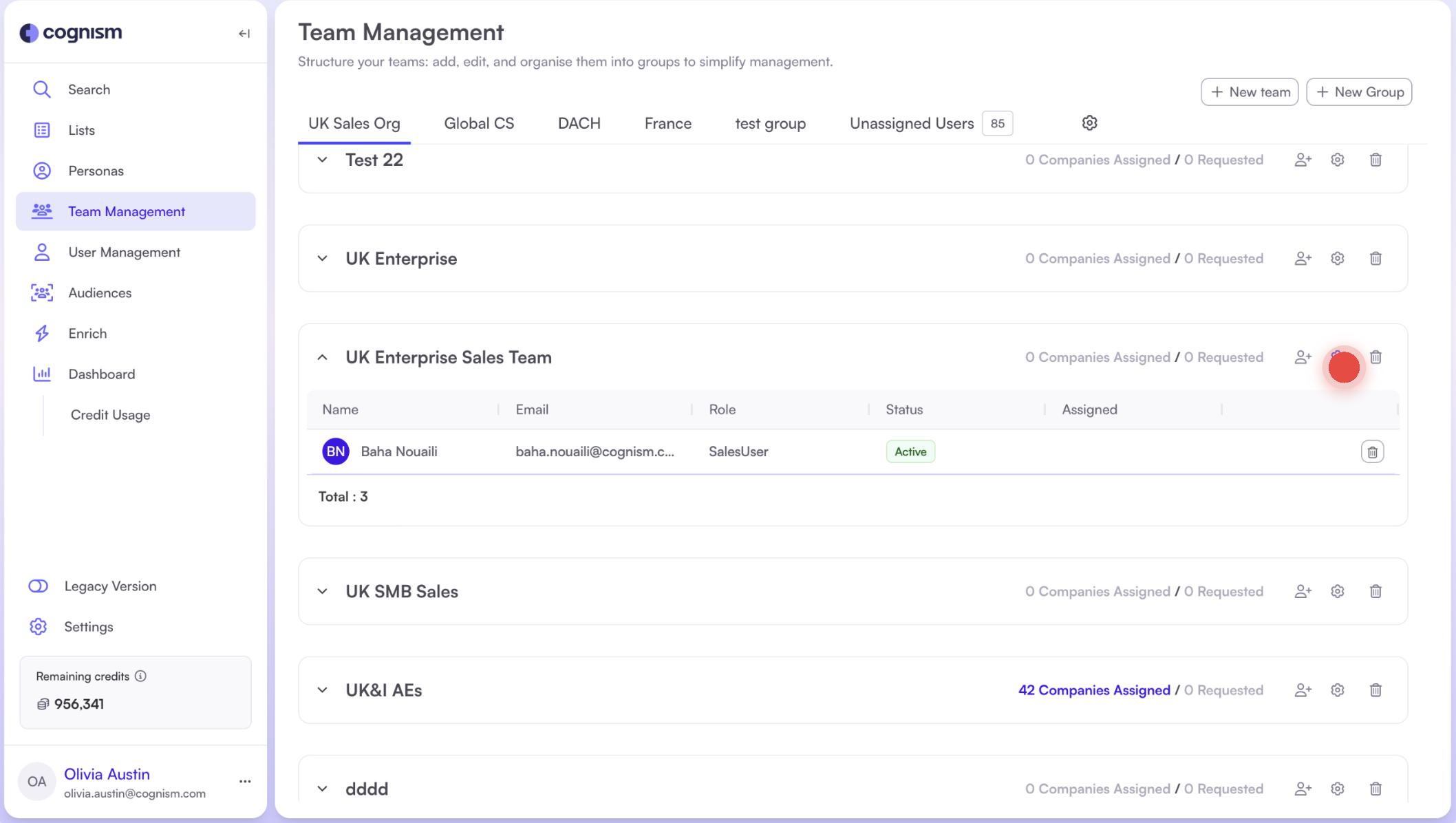
Task: Switch to the Global CS tab
Action: (479, 123)
